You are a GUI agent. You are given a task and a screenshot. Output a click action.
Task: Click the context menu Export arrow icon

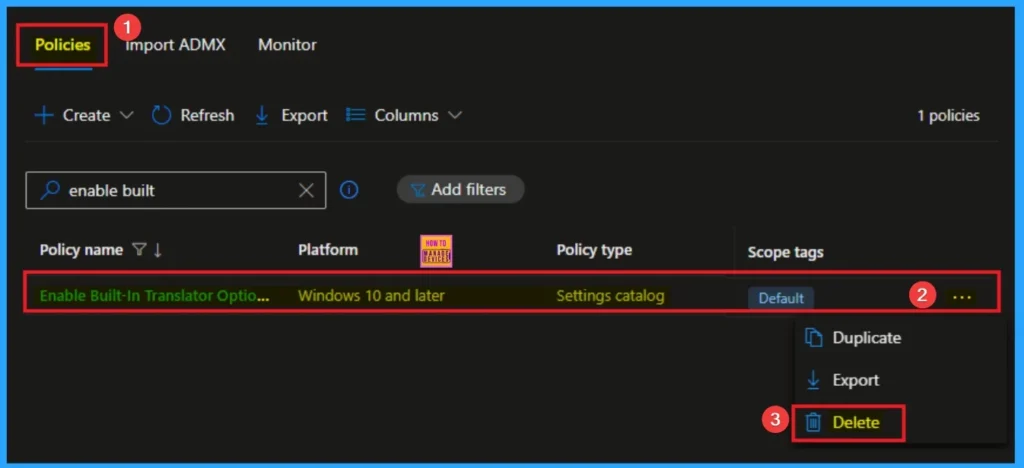tap(813, 380)
